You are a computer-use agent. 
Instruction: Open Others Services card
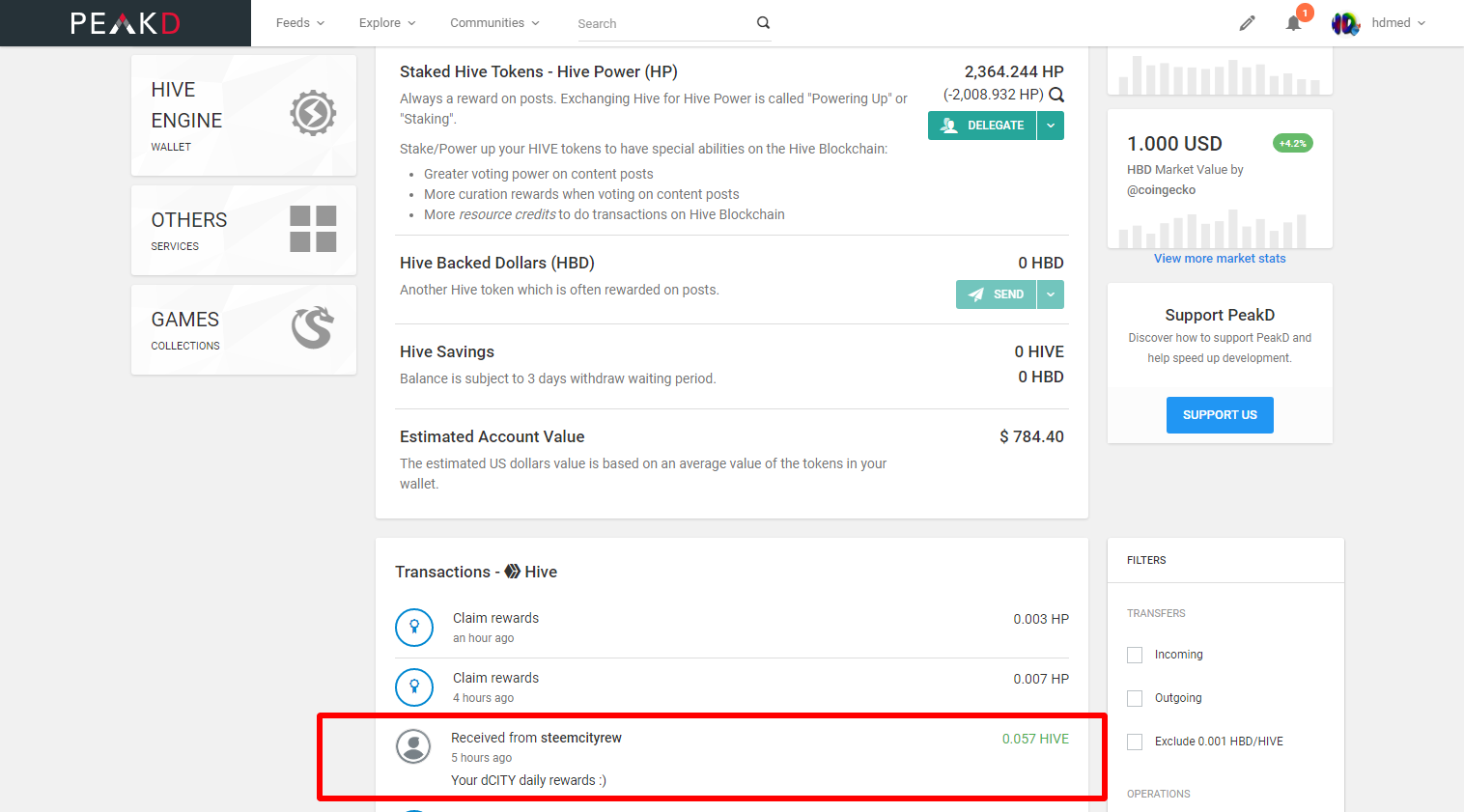[243, 230]
